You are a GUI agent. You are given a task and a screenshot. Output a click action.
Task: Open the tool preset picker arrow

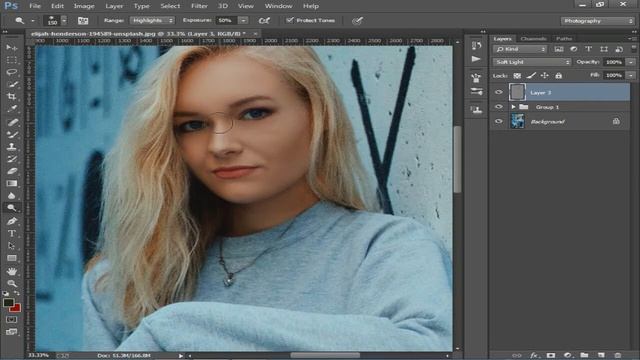(x=33, y=20)
